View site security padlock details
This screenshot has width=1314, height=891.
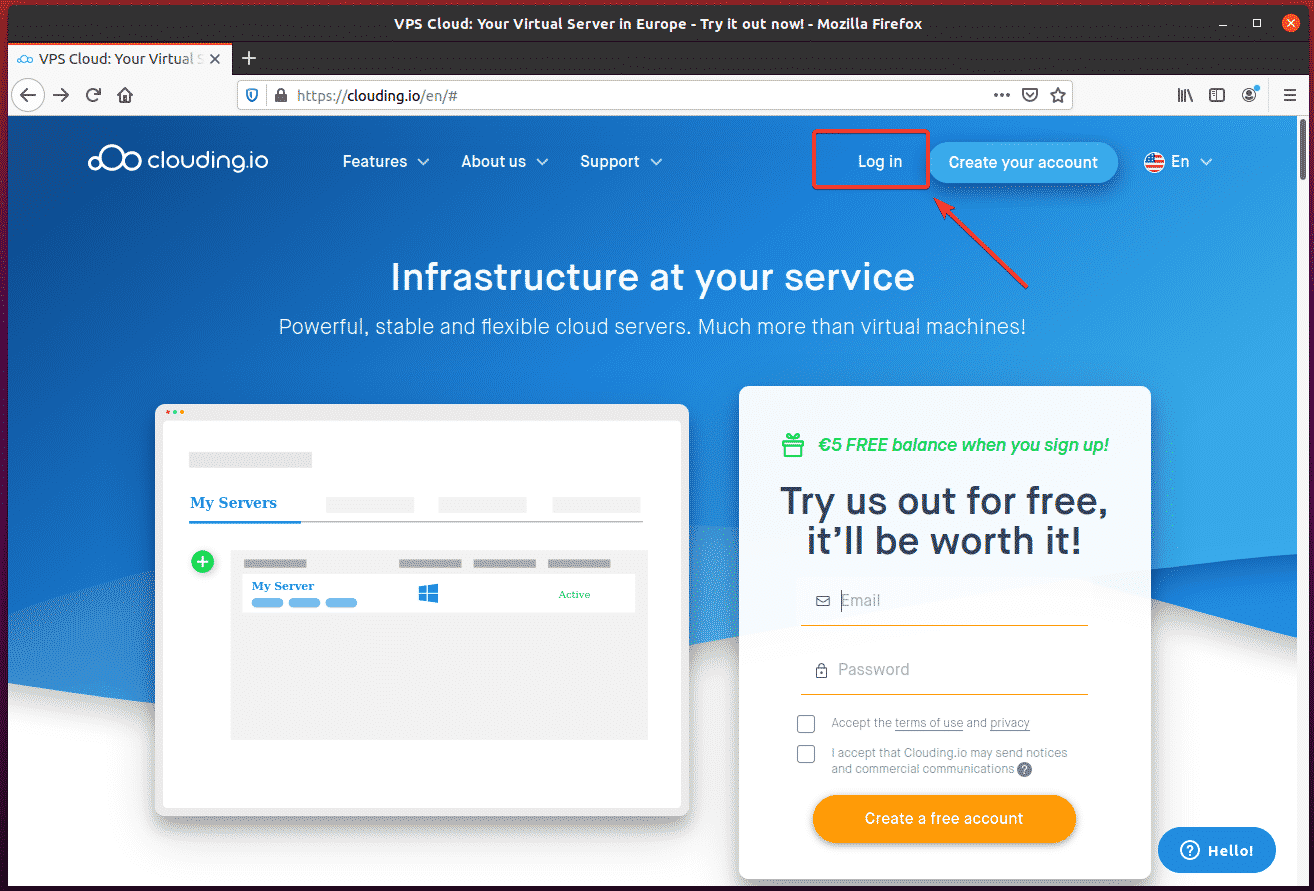[280, 96]
